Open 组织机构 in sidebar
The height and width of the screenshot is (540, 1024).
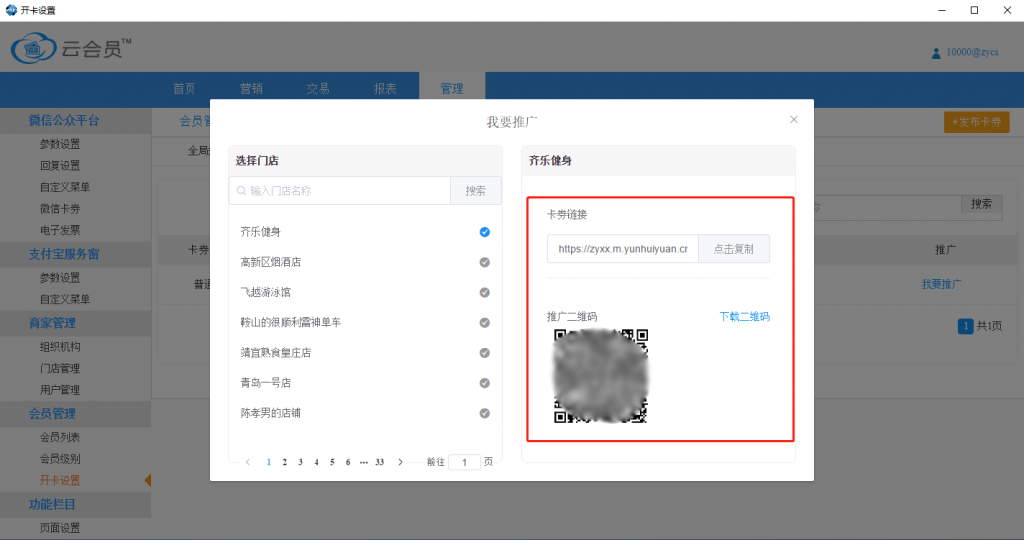(x=60, y=347)
